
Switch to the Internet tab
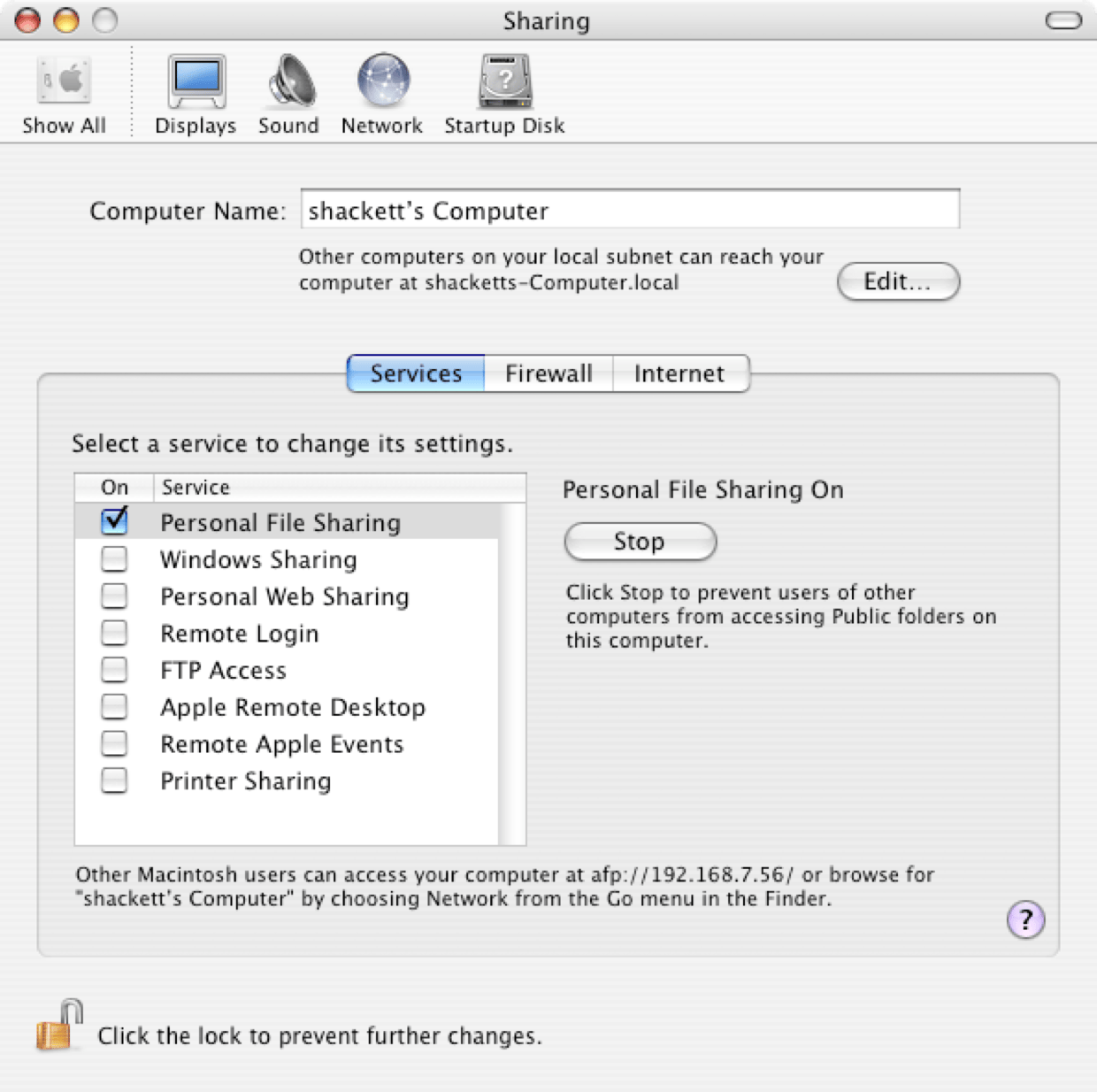pos(679,373)
